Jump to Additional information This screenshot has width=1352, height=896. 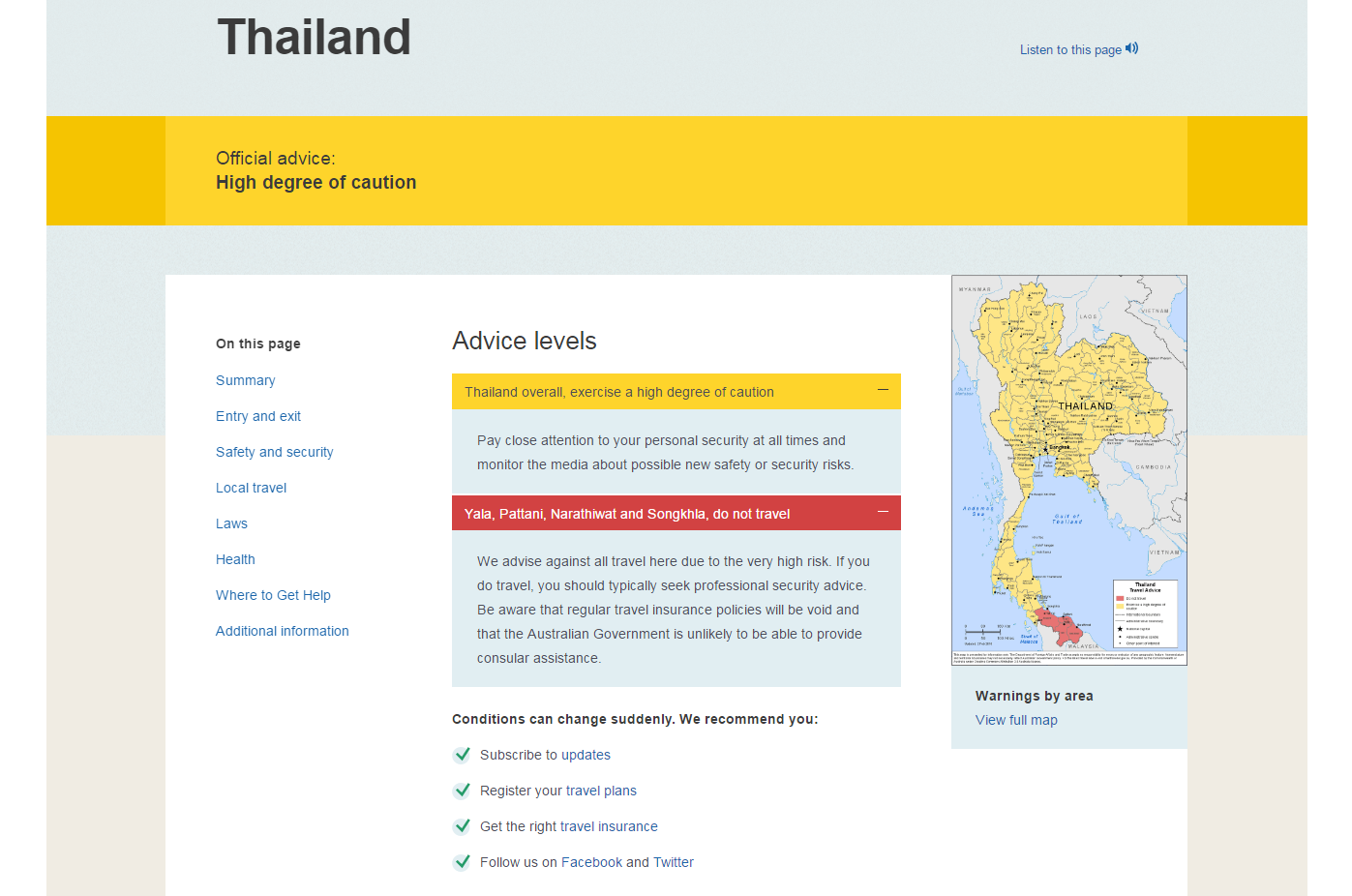tap(282, 631)
